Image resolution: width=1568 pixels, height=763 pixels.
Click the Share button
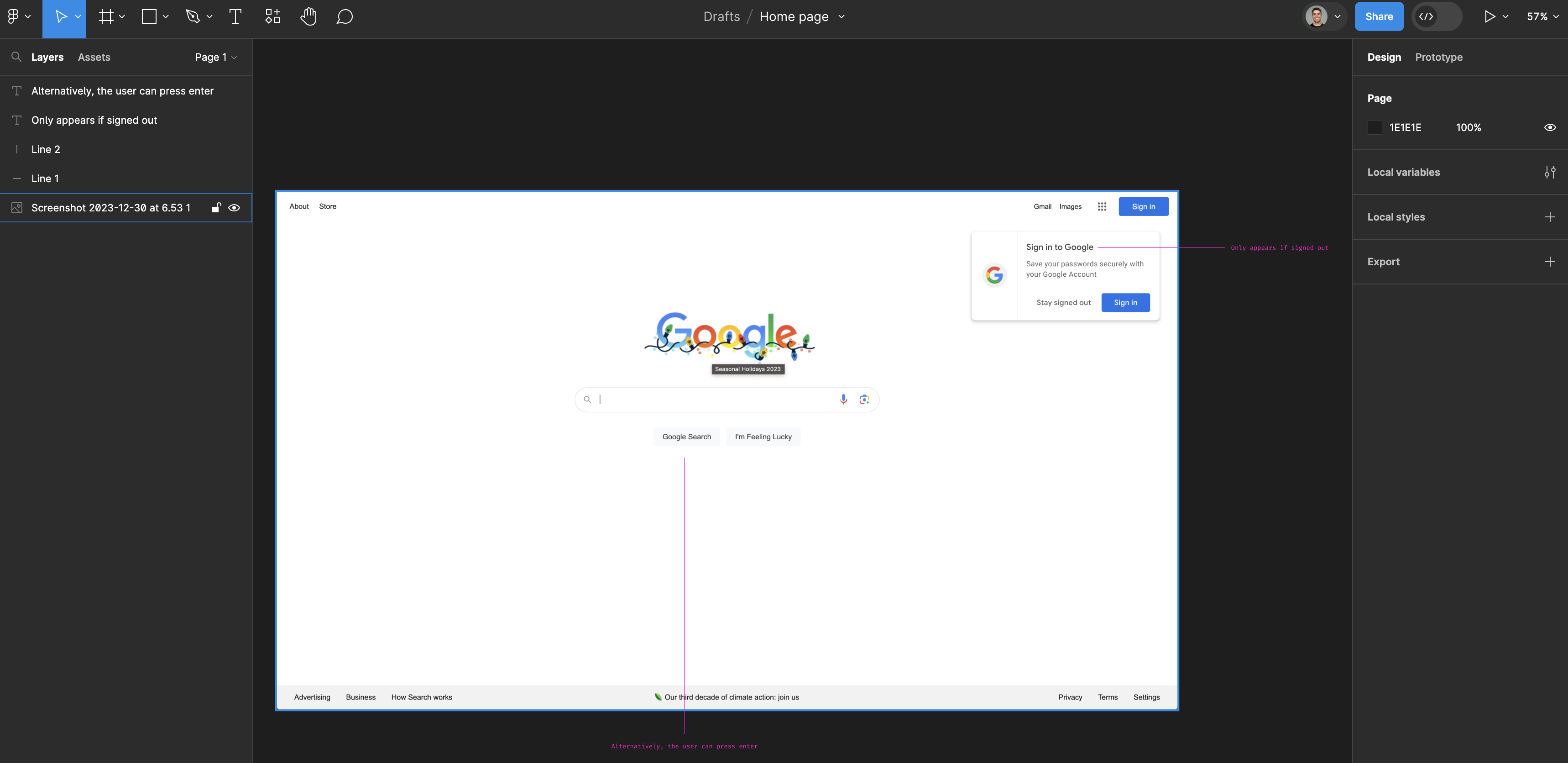[x=1379, y=16]
